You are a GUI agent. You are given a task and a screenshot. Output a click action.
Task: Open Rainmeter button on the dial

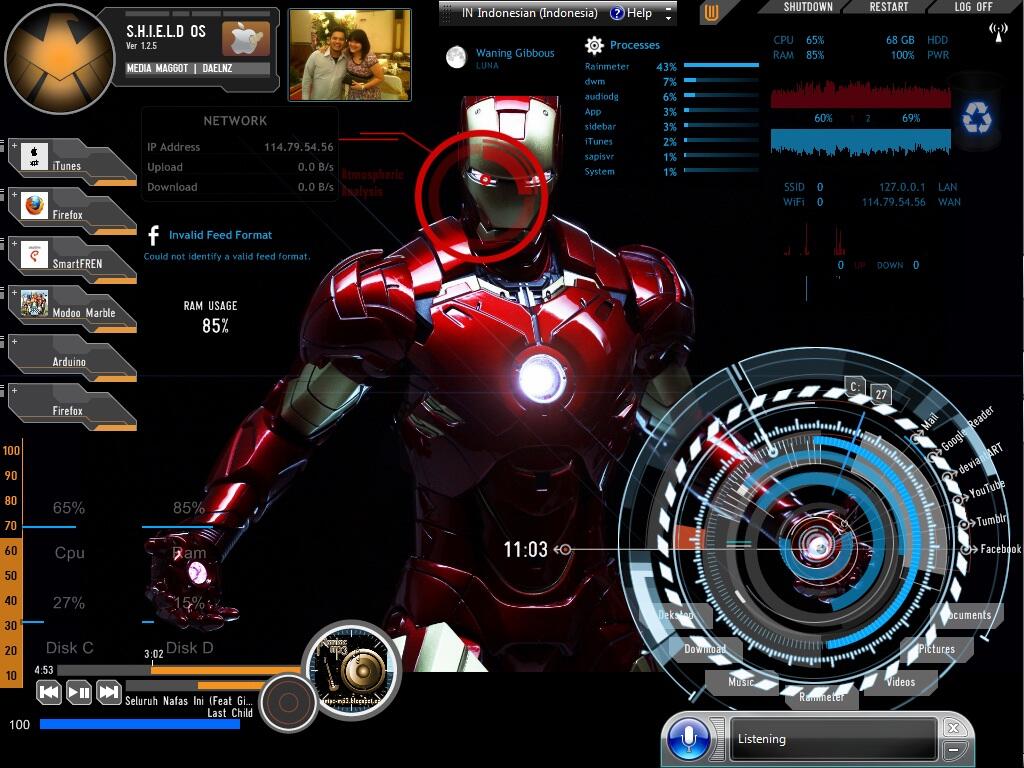click(822, 697)
